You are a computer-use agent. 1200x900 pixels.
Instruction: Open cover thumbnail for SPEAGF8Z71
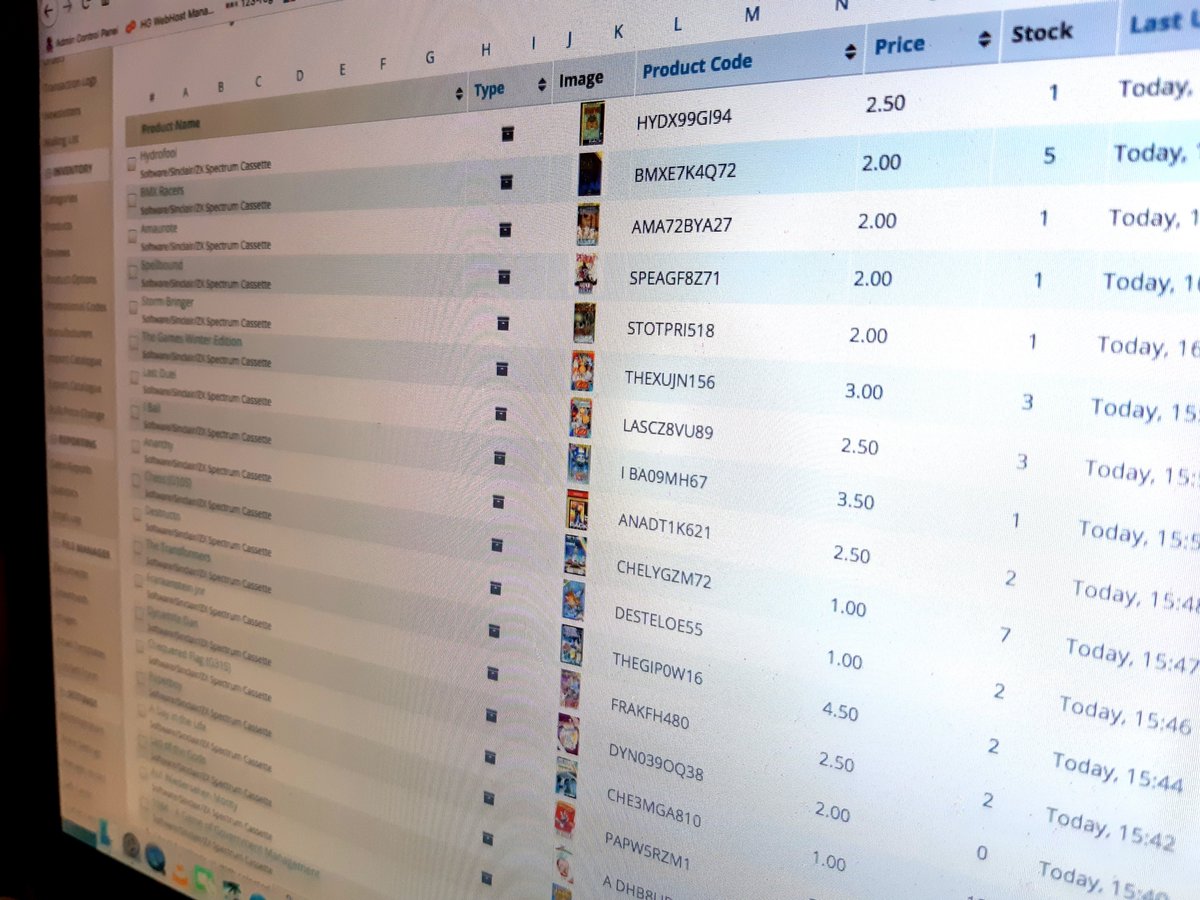point(586,273)
